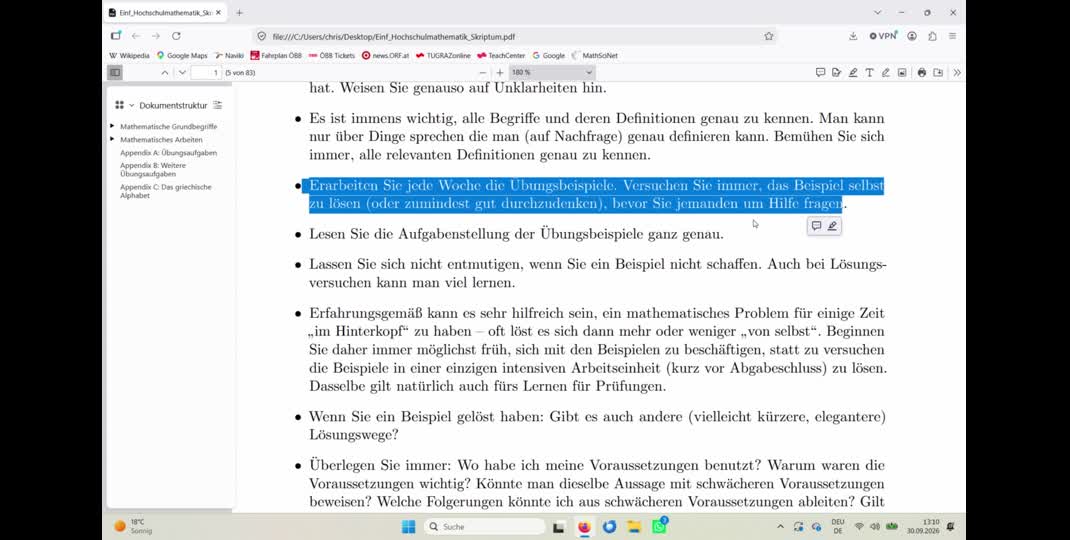Open the ÖBB Tickets bookmark
Screen dimensions: 1070x540
[332, 55]
